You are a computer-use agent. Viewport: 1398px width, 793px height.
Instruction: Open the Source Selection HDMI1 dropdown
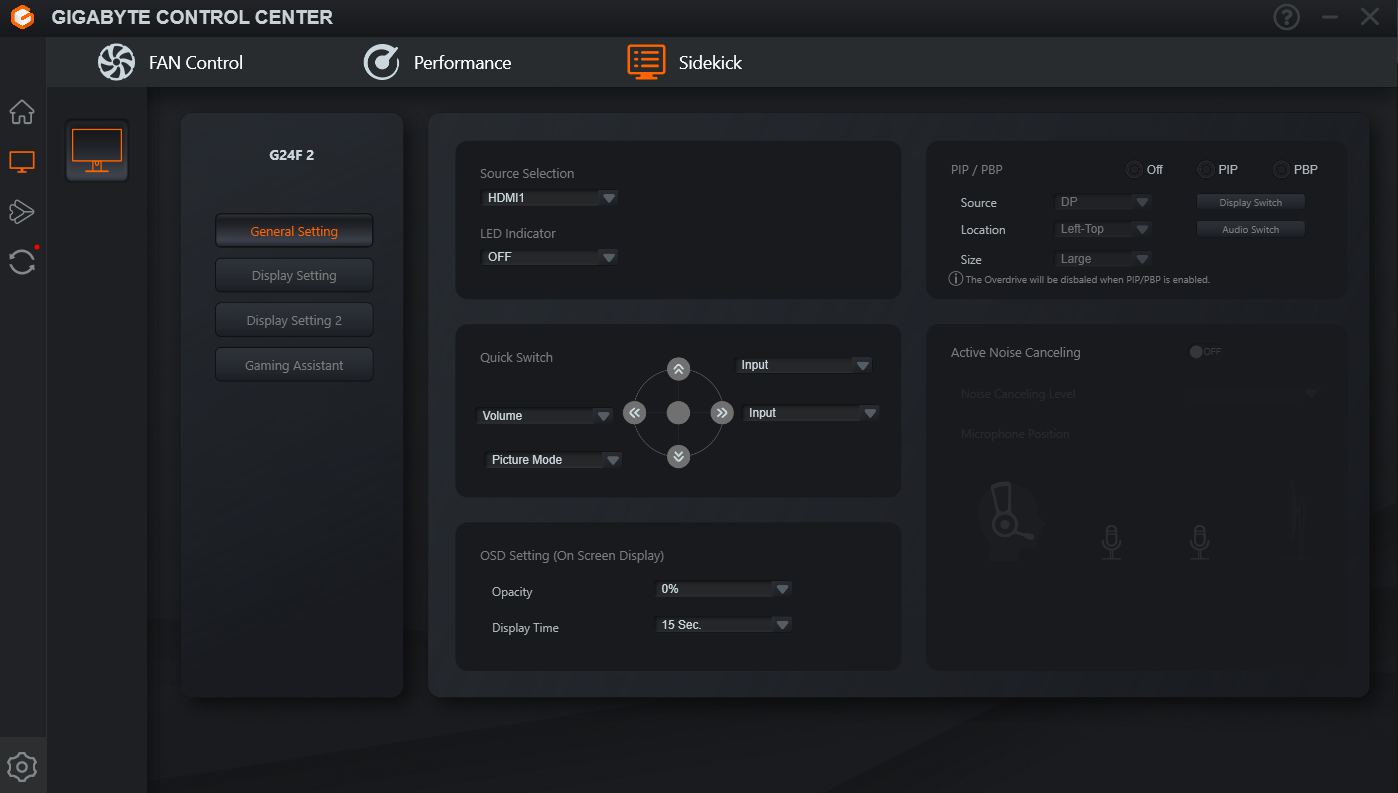click(549, 198)
